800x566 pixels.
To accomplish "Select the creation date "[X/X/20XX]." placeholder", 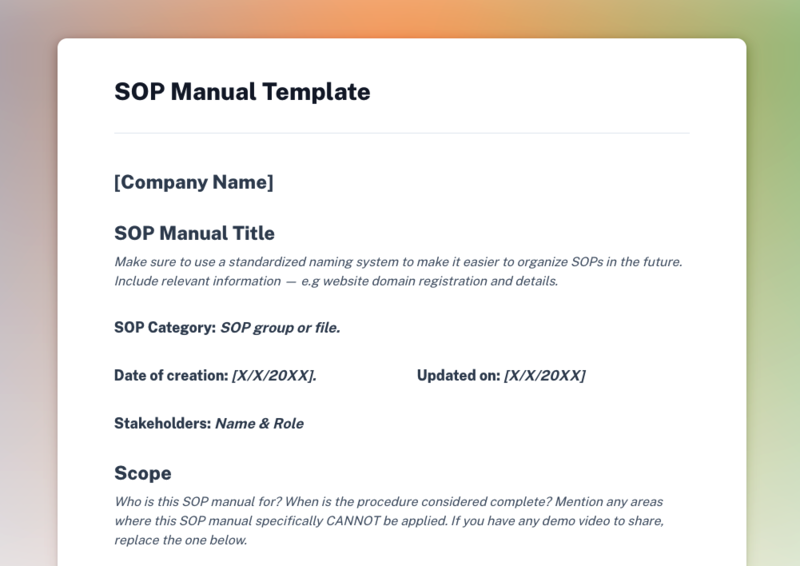I will [274, 375].
